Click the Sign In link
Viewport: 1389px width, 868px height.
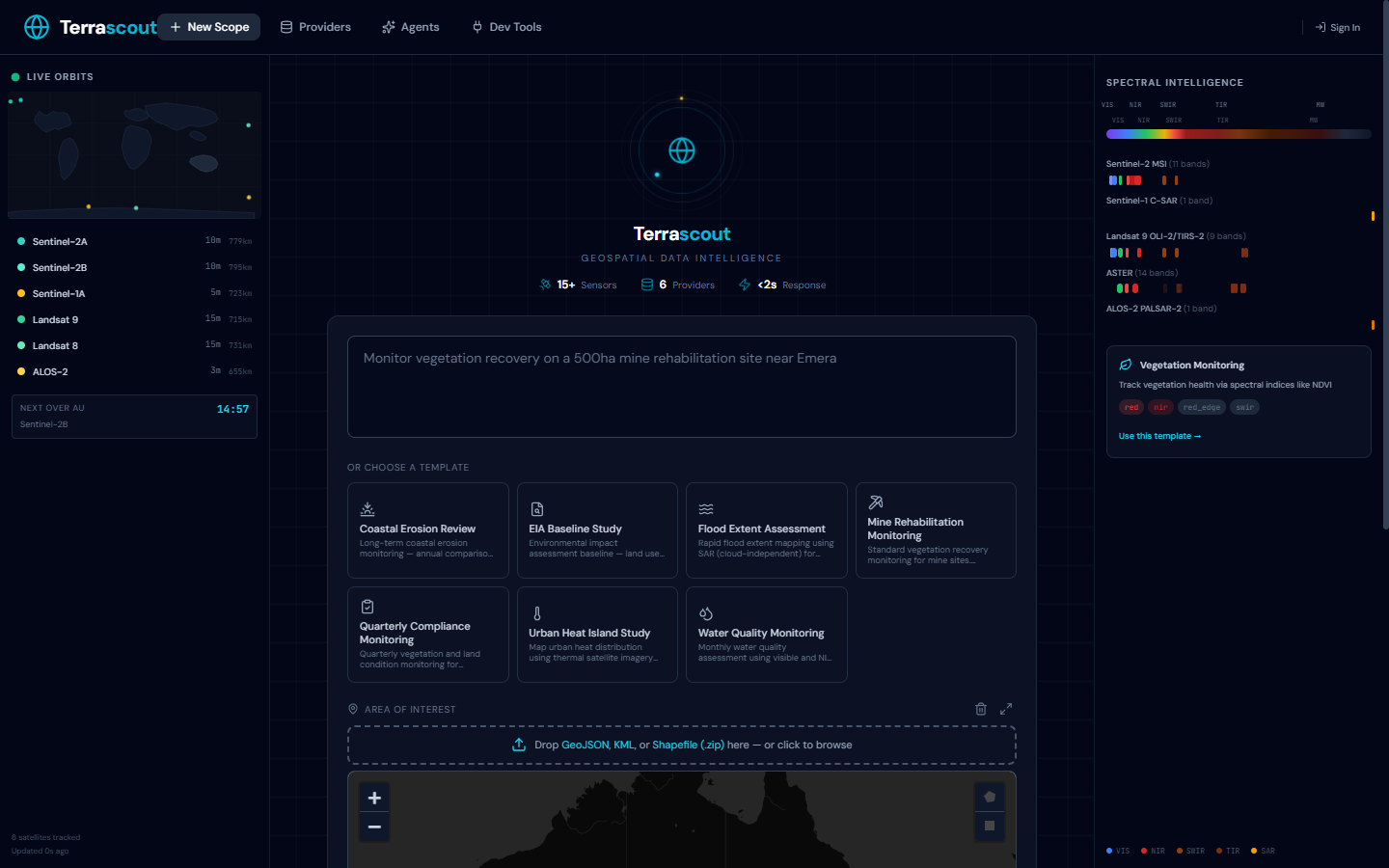1338,27
